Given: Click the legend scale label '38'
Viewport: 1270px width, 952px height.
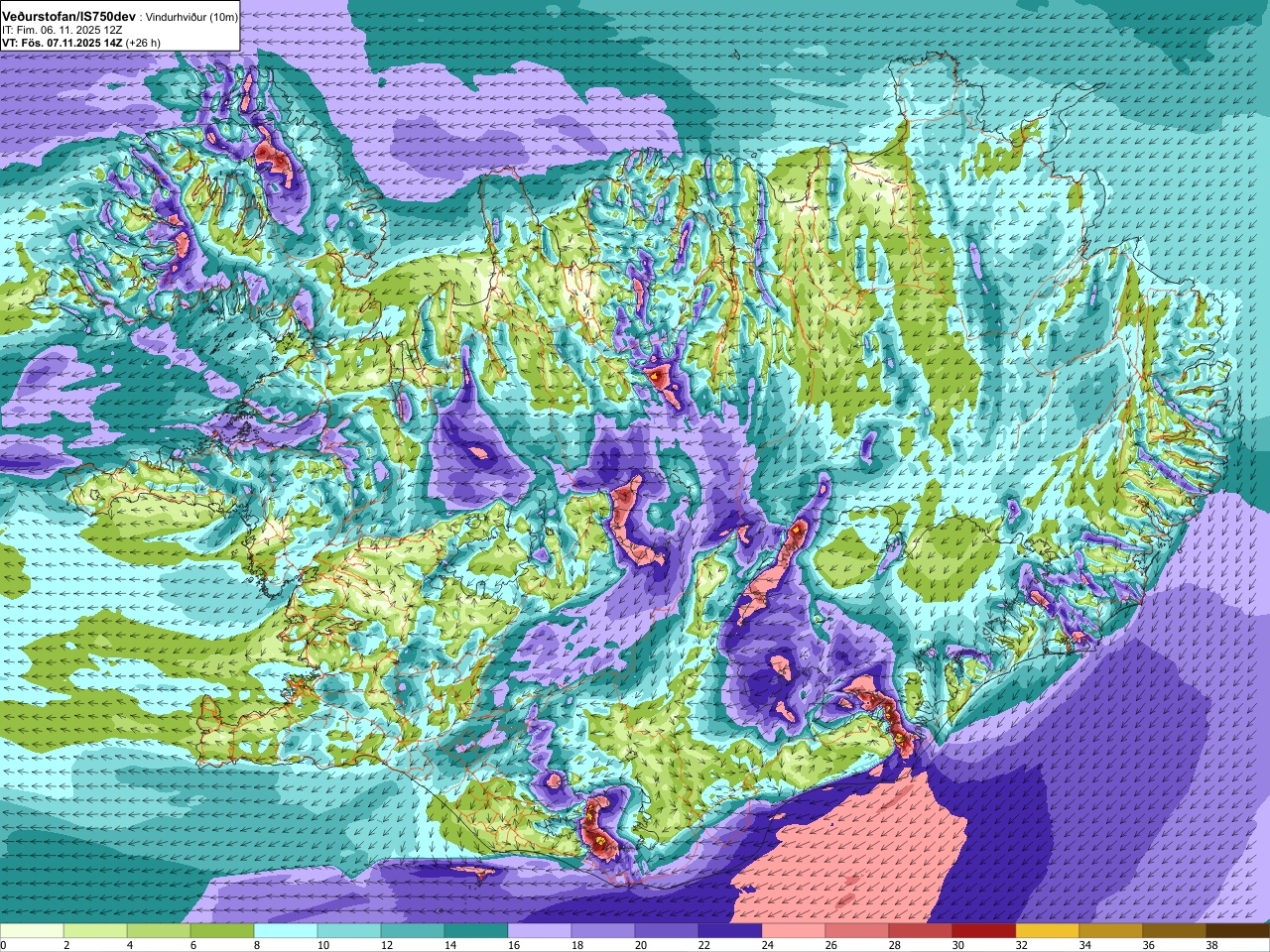Looking at the screenshot, I should [1211, 945].
